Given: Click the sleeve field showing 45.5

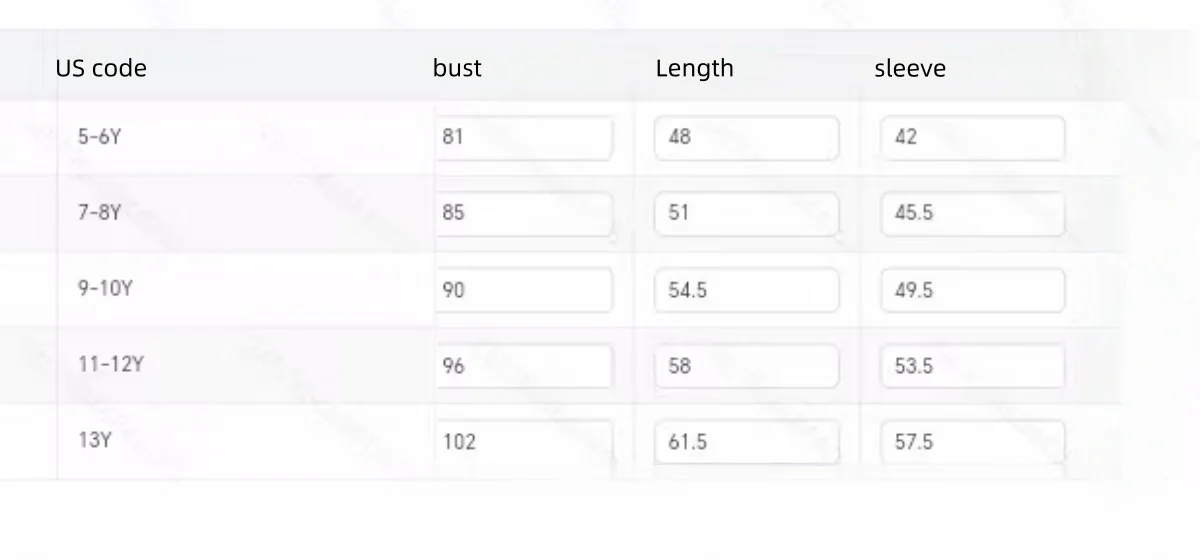Looking at the screenshot, I should coord(972,214).
